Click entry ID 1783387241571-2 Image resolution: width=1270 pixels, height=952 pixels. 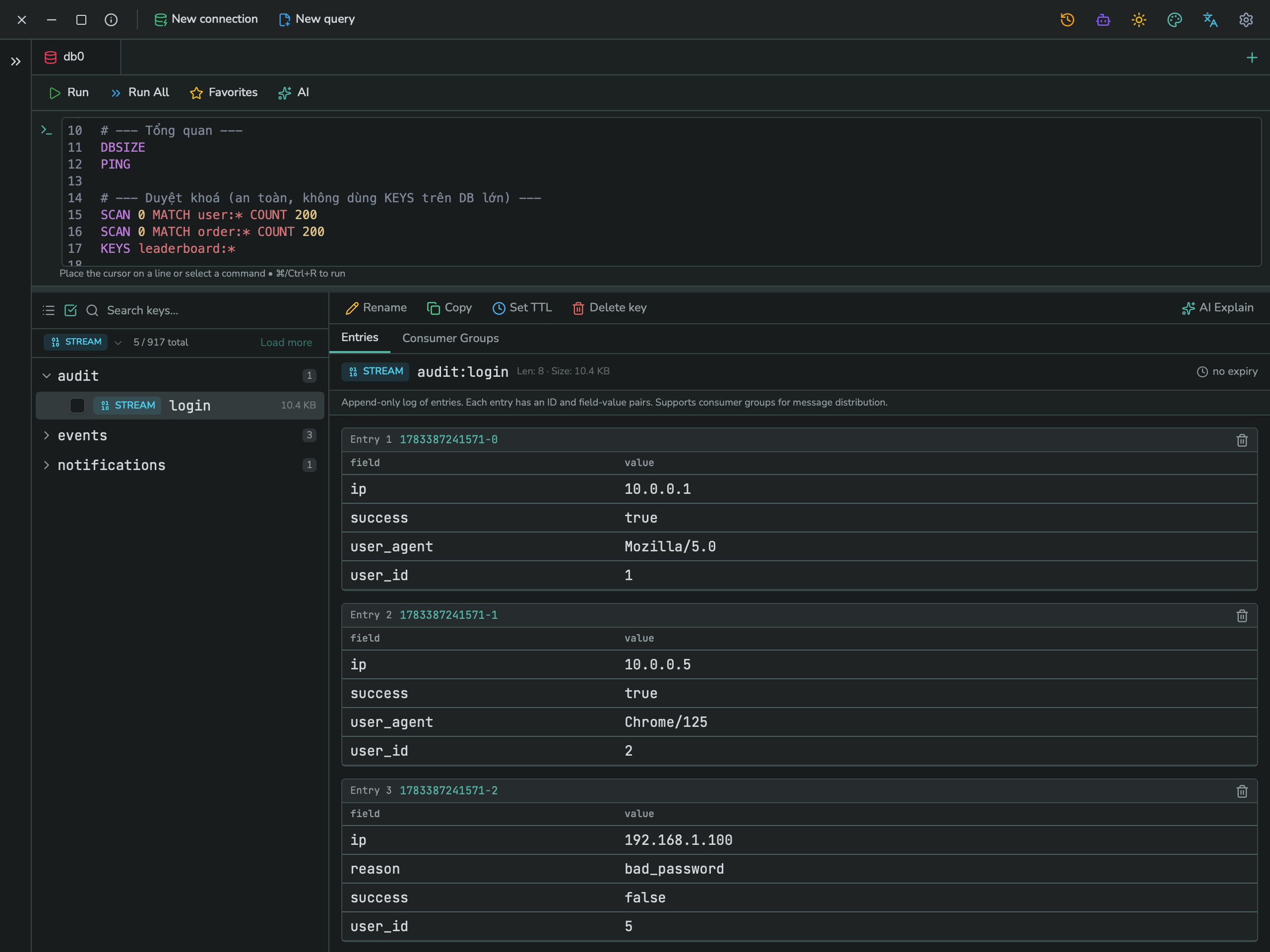(x=448, y=791)
